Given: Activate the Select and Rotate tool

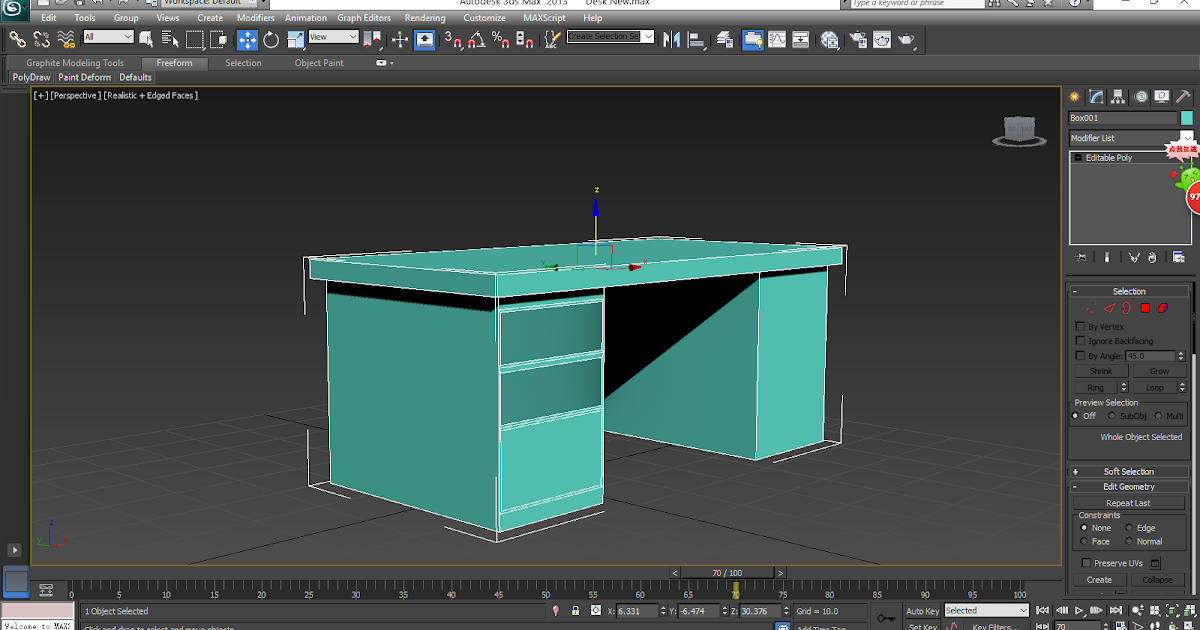Looking at the screenshot, I should tap(271, 40).
